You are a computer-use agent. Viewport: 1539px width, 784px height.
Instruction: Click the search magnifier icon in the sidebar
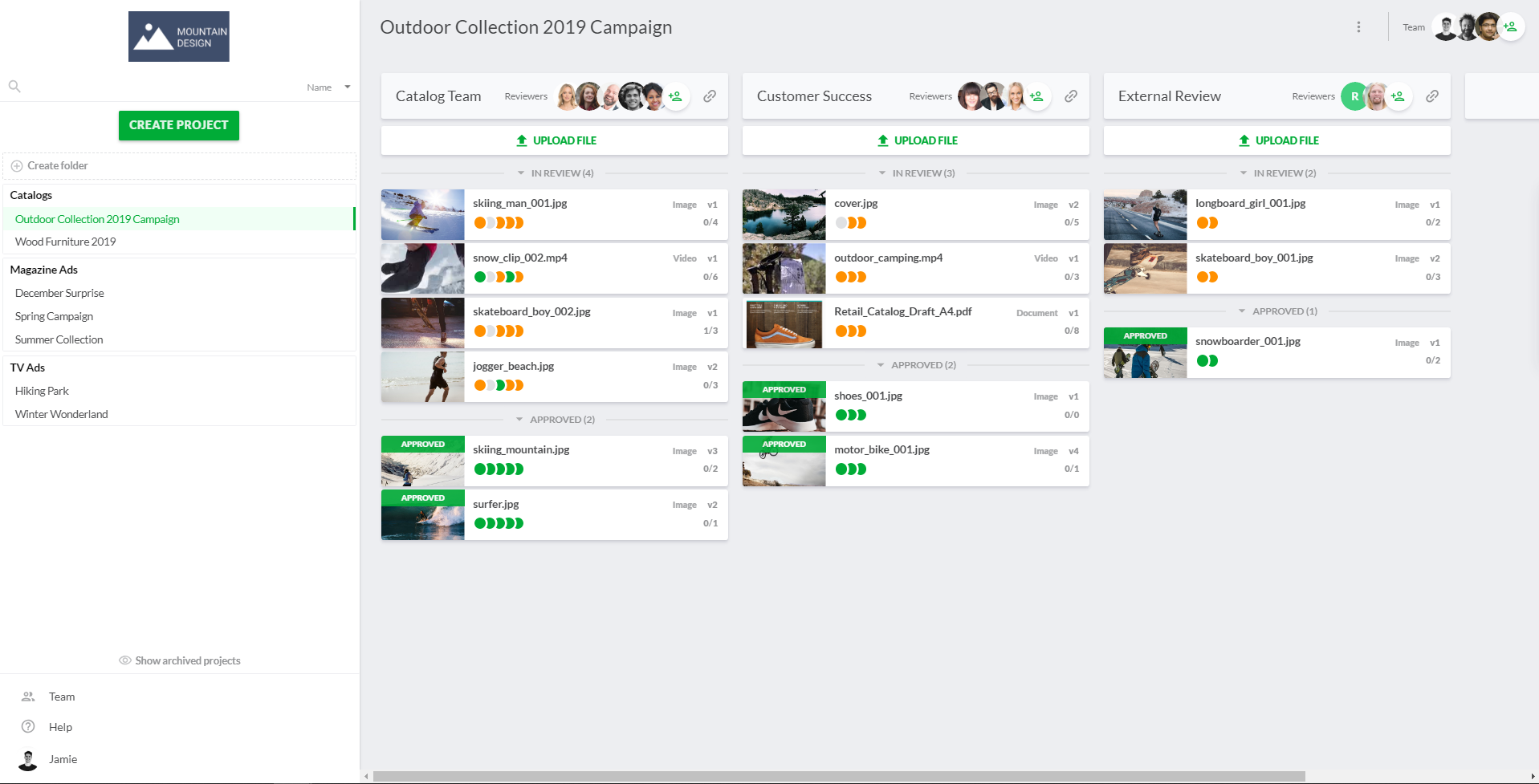point(14,87)
